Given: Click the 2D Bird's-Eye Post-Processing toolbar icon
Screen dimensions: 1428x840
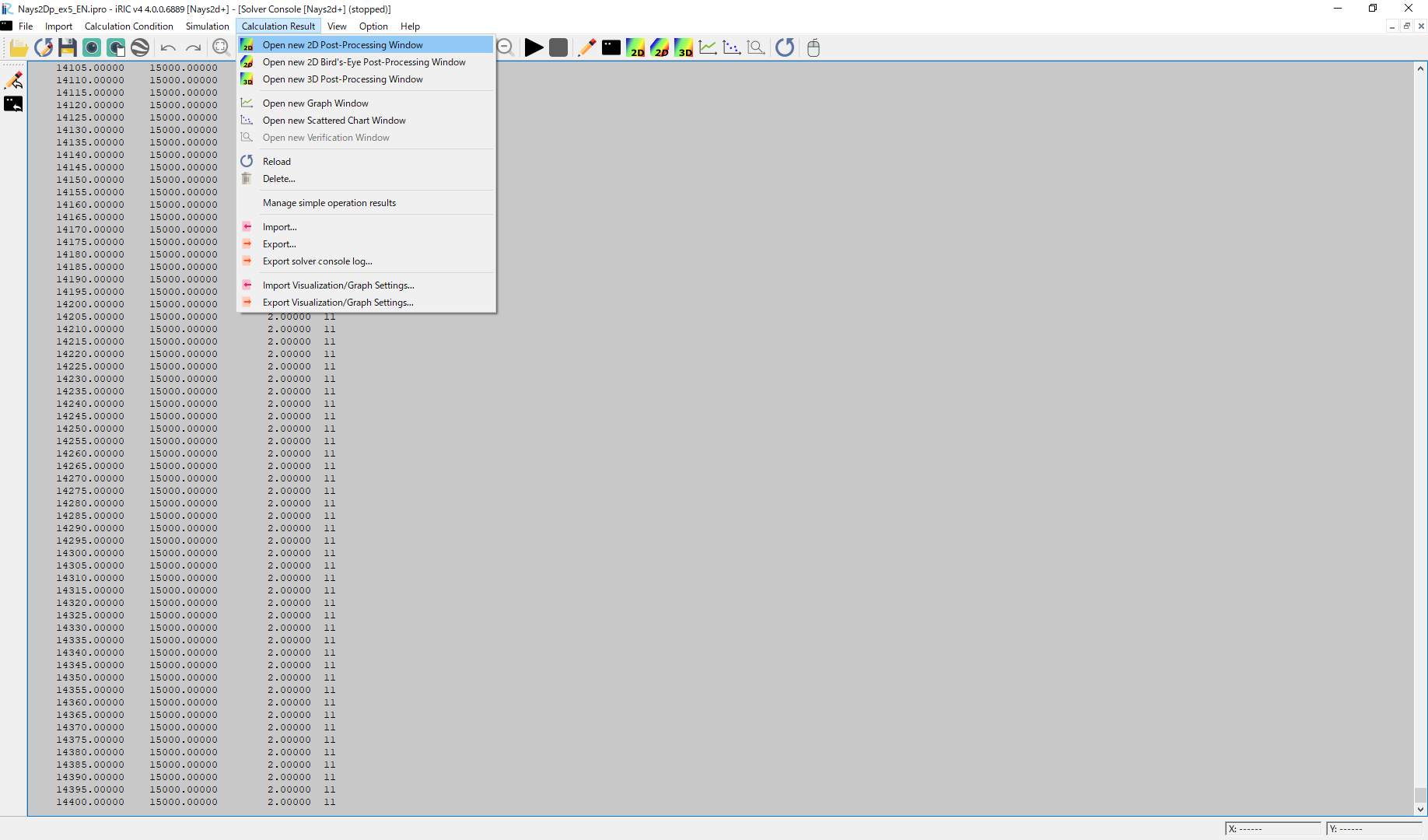Looking at the screenshot, I should (660, 47).
